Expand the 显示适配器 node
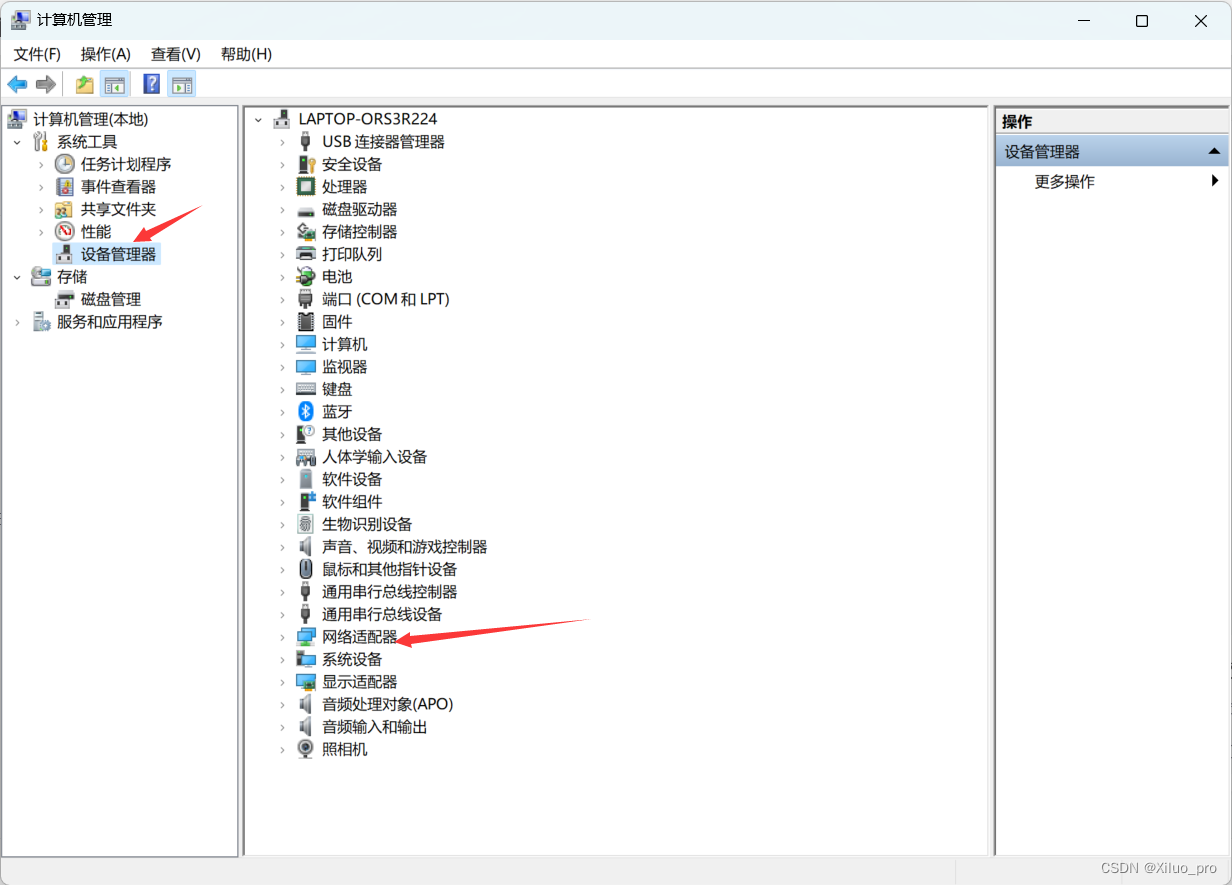Viewport: 1232px width, 885px height. tap(282, 682)
